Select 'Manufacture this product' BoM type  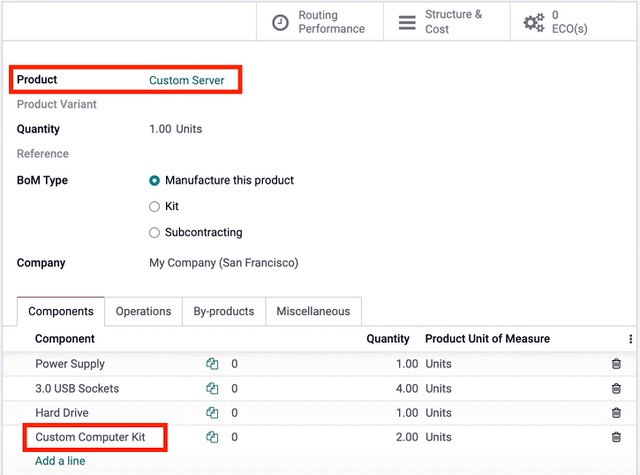coord(155,181)
